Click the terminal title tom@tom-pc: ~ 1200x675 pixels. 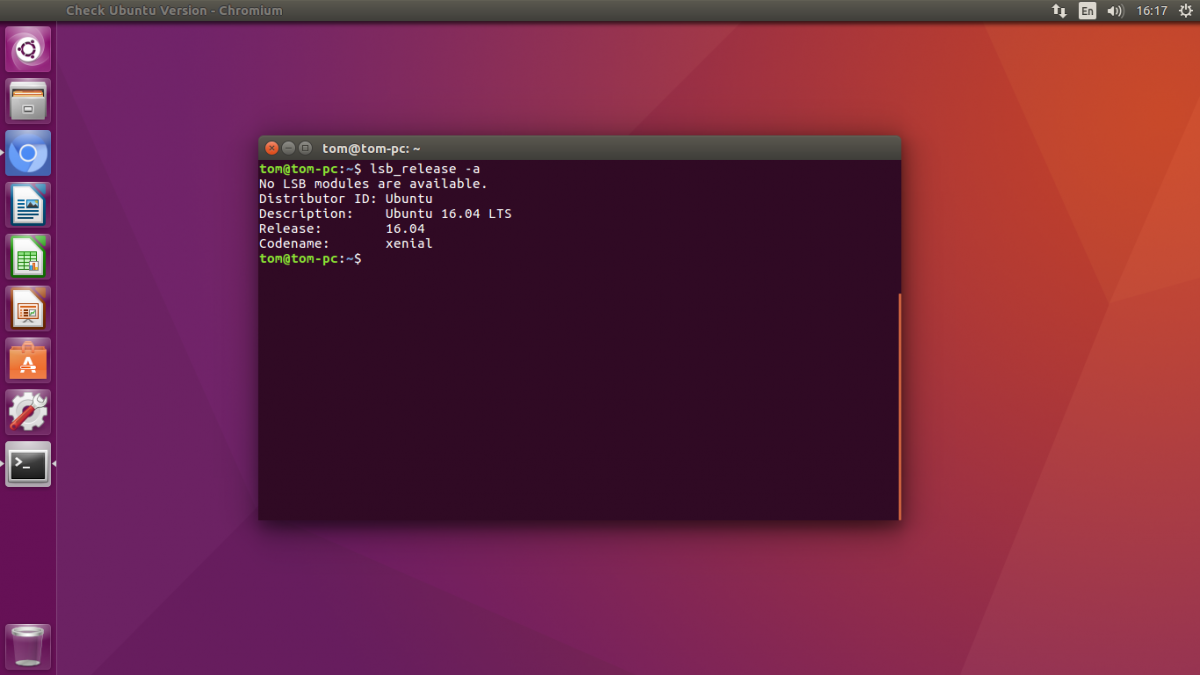pos(371,148)
